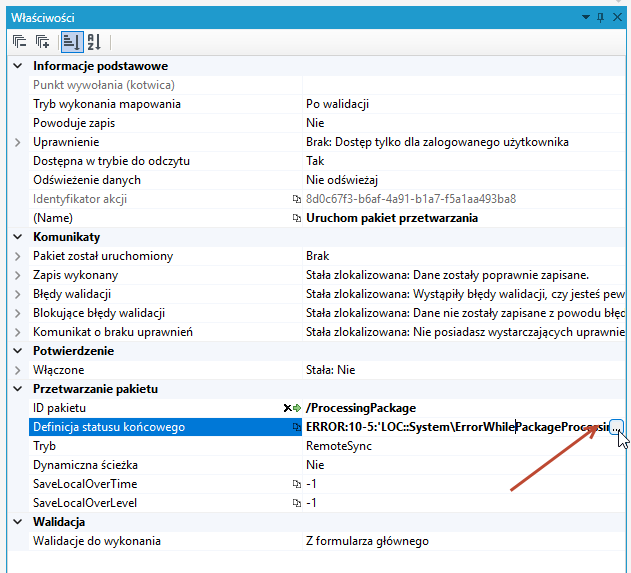Select 'Brak: Dostęp tylko dla zalogowanego użytkownika' value
The image size is (631, 573).
point(437,142)
